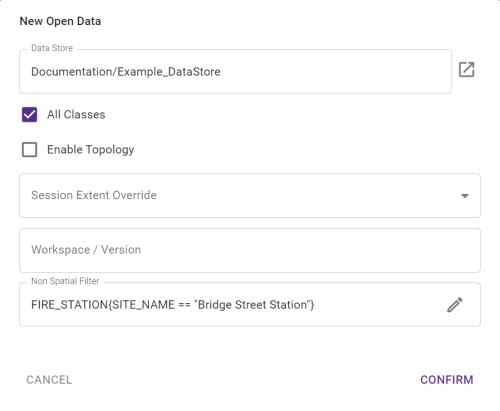
Task: Click inside the Data Store field
Action: pyautogui.click(x=236, y=72)
